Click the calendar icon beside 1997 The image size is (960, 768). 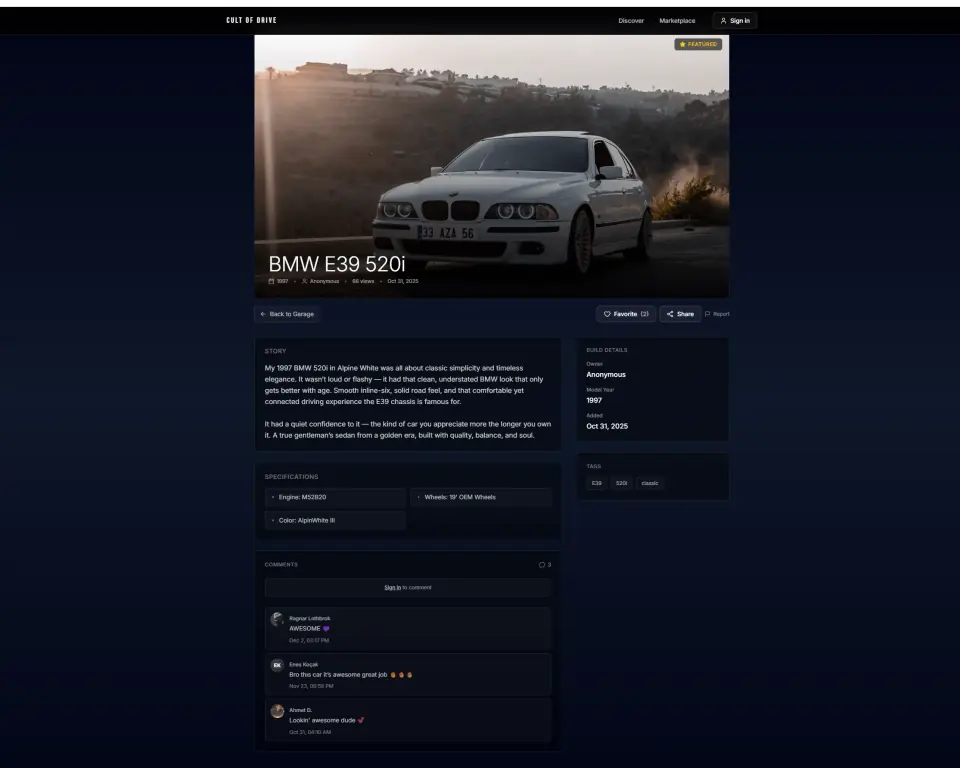click(x=271, y=281)
